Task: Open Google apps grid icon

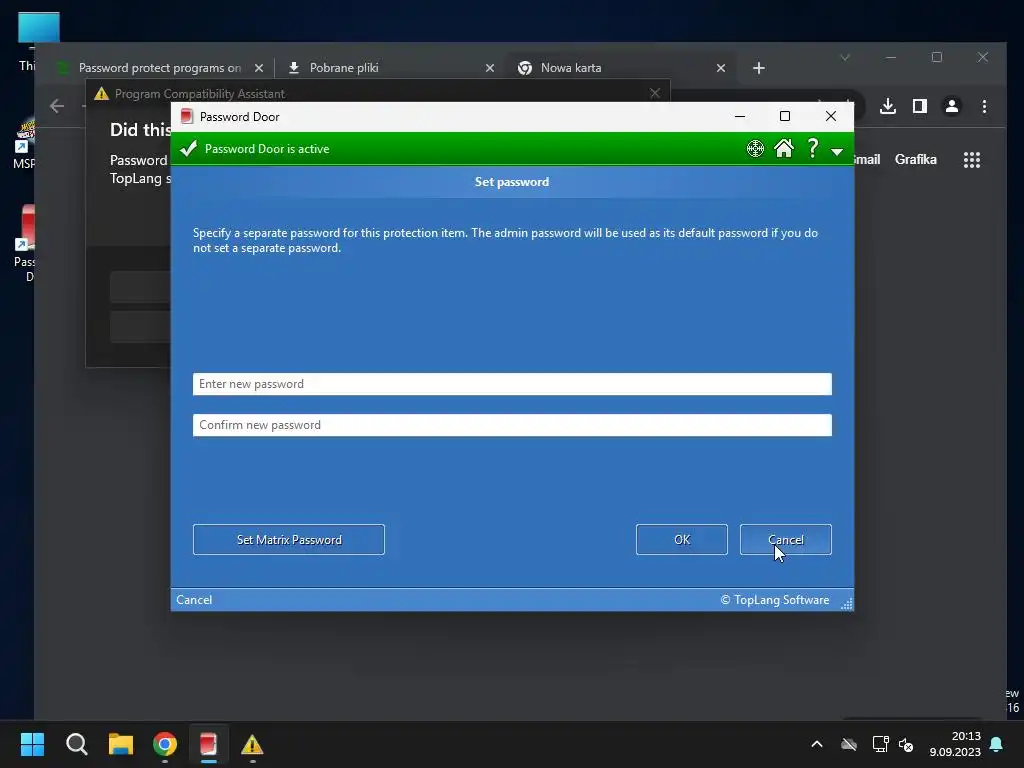Action: pyautogui.click(x=972, y=160)
